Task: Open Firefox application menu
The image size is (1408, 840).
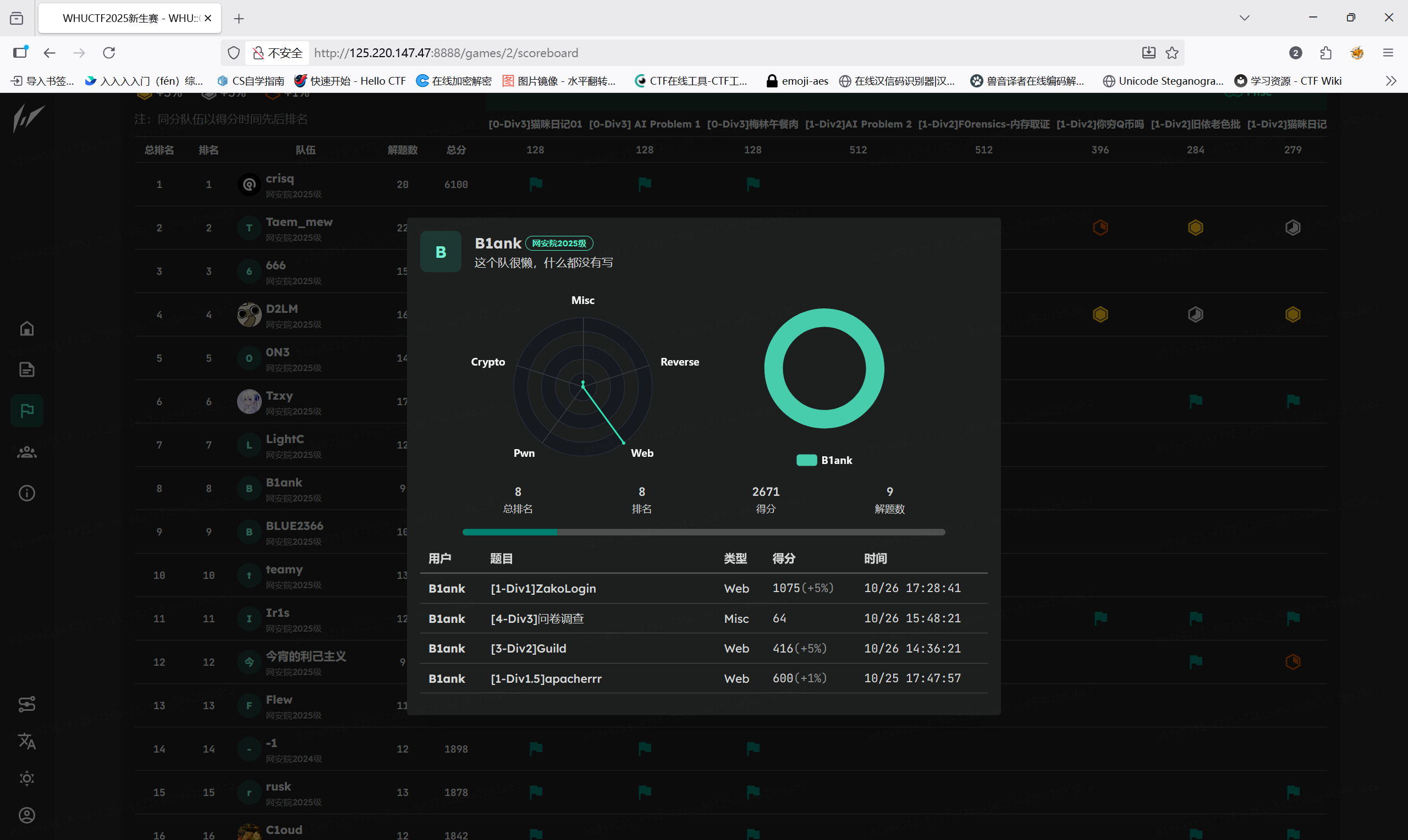Action: (x=1388, y=53)
